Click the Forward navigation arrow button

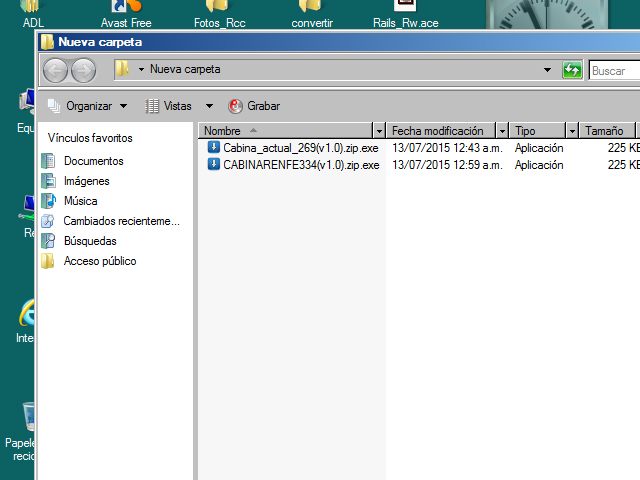pos(83,70)
